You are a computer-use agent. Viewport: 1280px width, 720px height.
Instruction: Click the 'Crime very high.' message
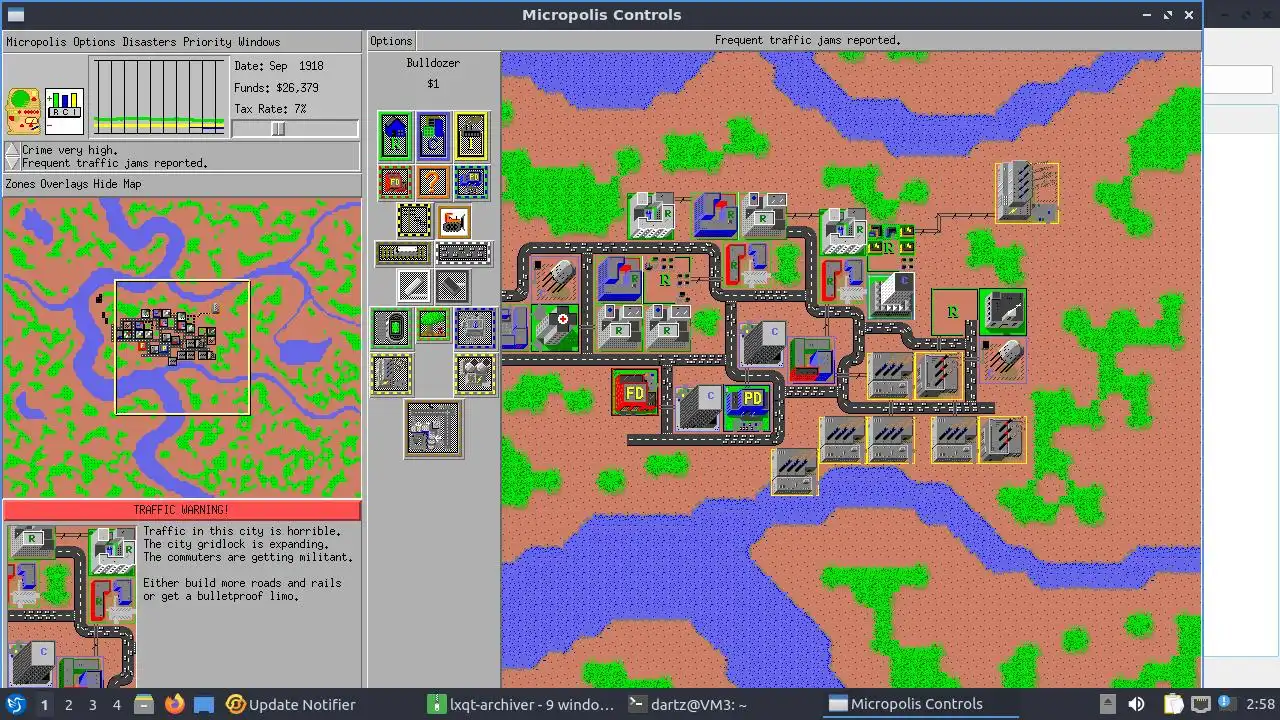click(68, 150)
